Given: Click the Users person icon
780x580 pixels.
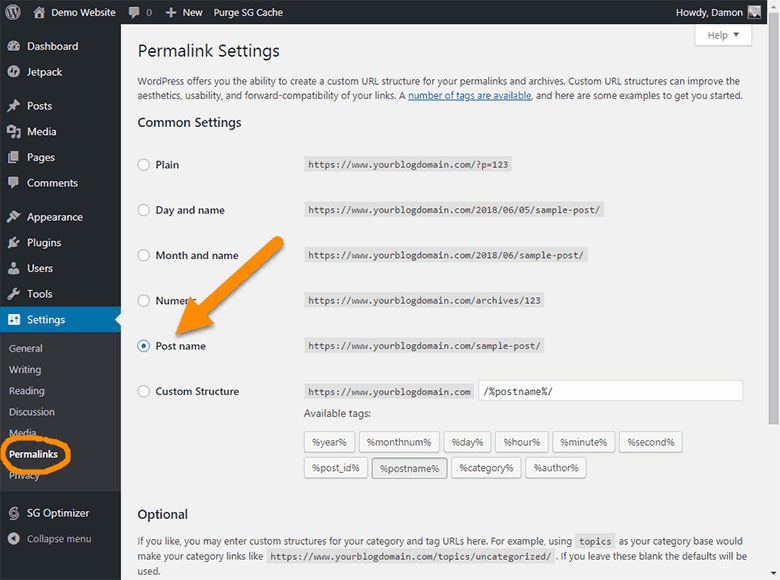Looking at the screenshot, I should pos(14,268).
